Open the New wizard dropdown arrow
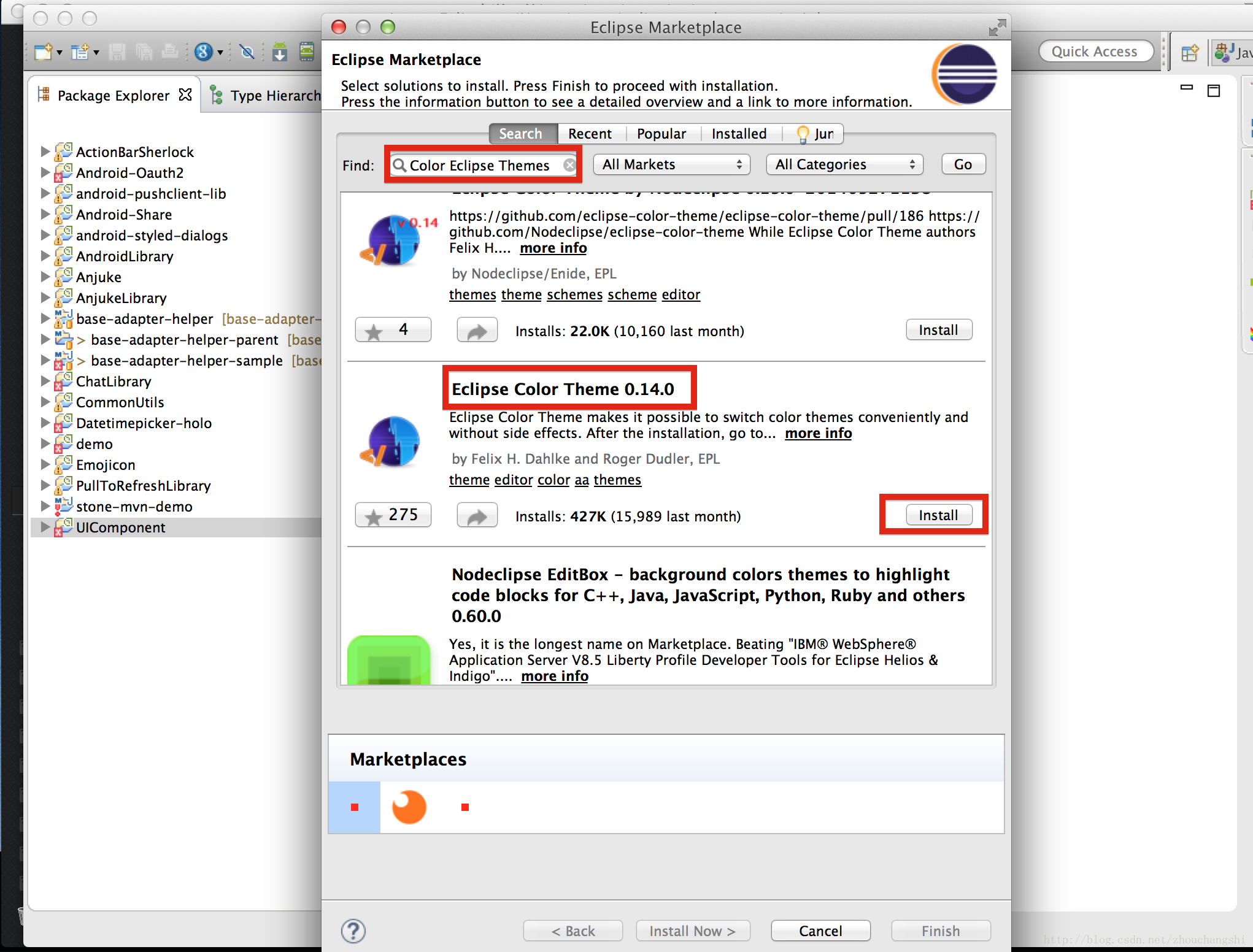This screenshot has height=952, width=1253. click(x=60, y=53)
